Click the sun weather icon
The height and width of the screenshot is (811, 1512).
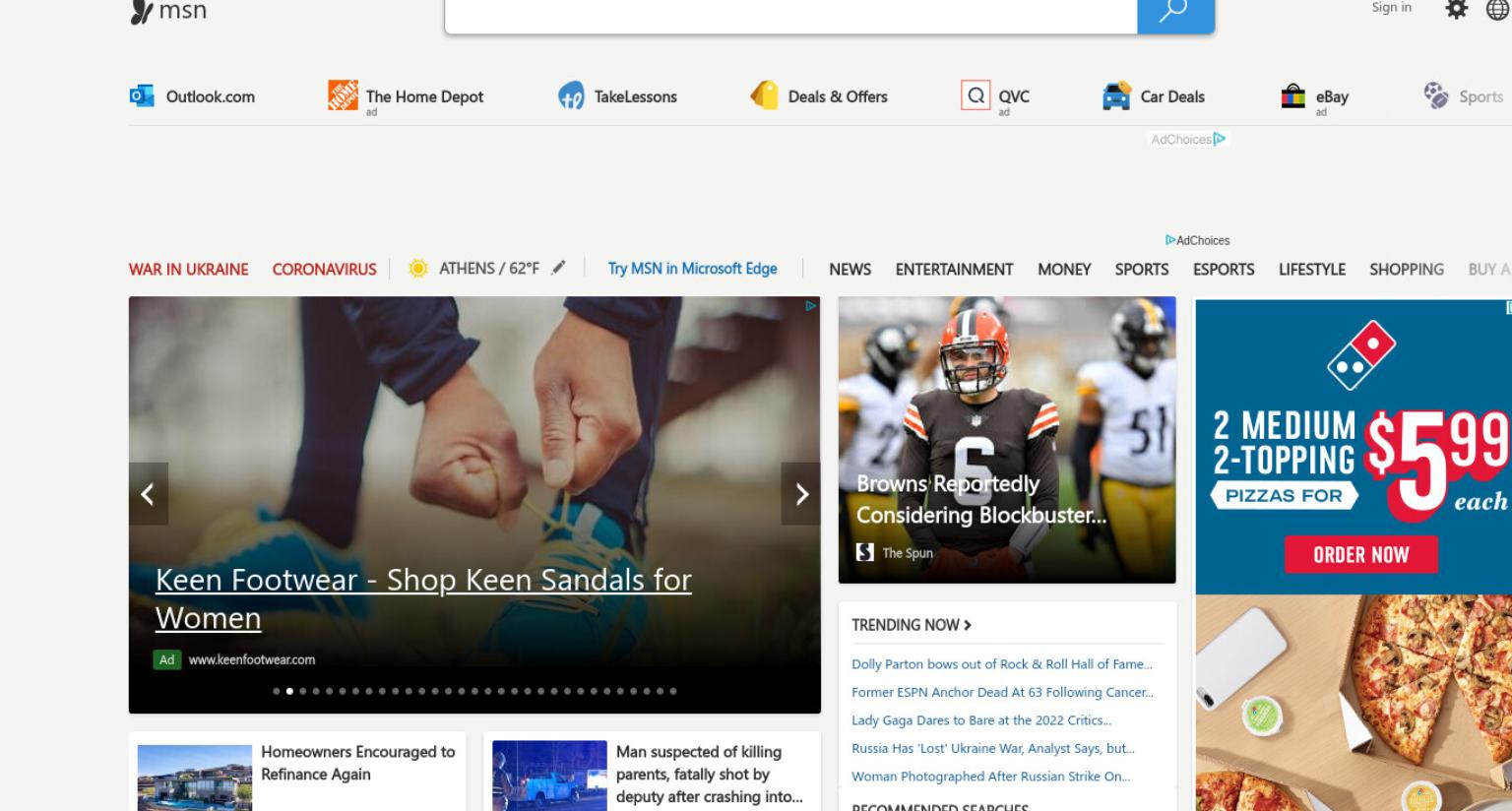click(x=418, y=269)
